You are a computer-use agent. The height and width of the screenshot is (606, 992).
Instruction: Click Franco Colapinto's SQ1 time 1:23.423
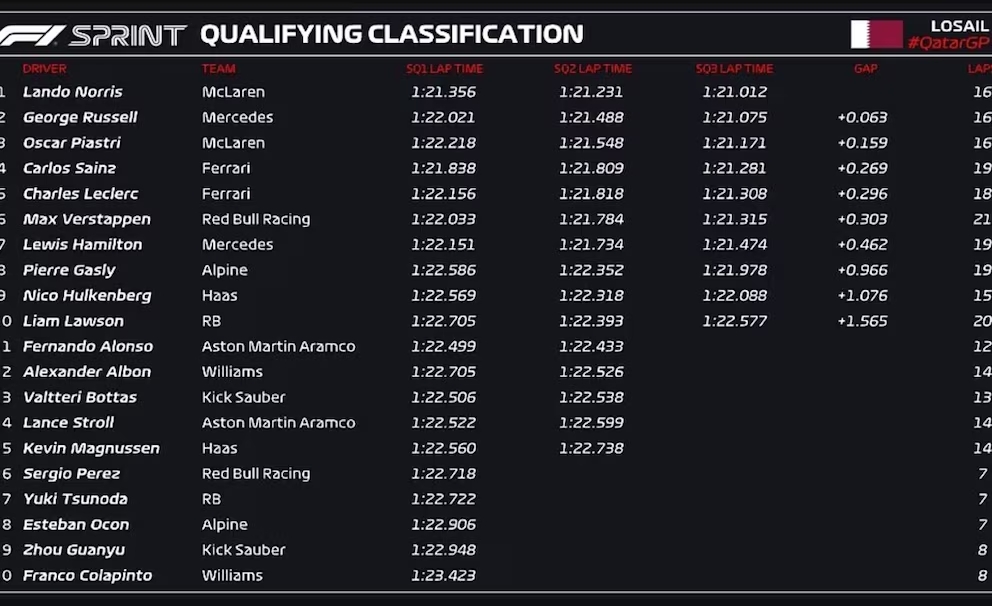coord(443,576)
